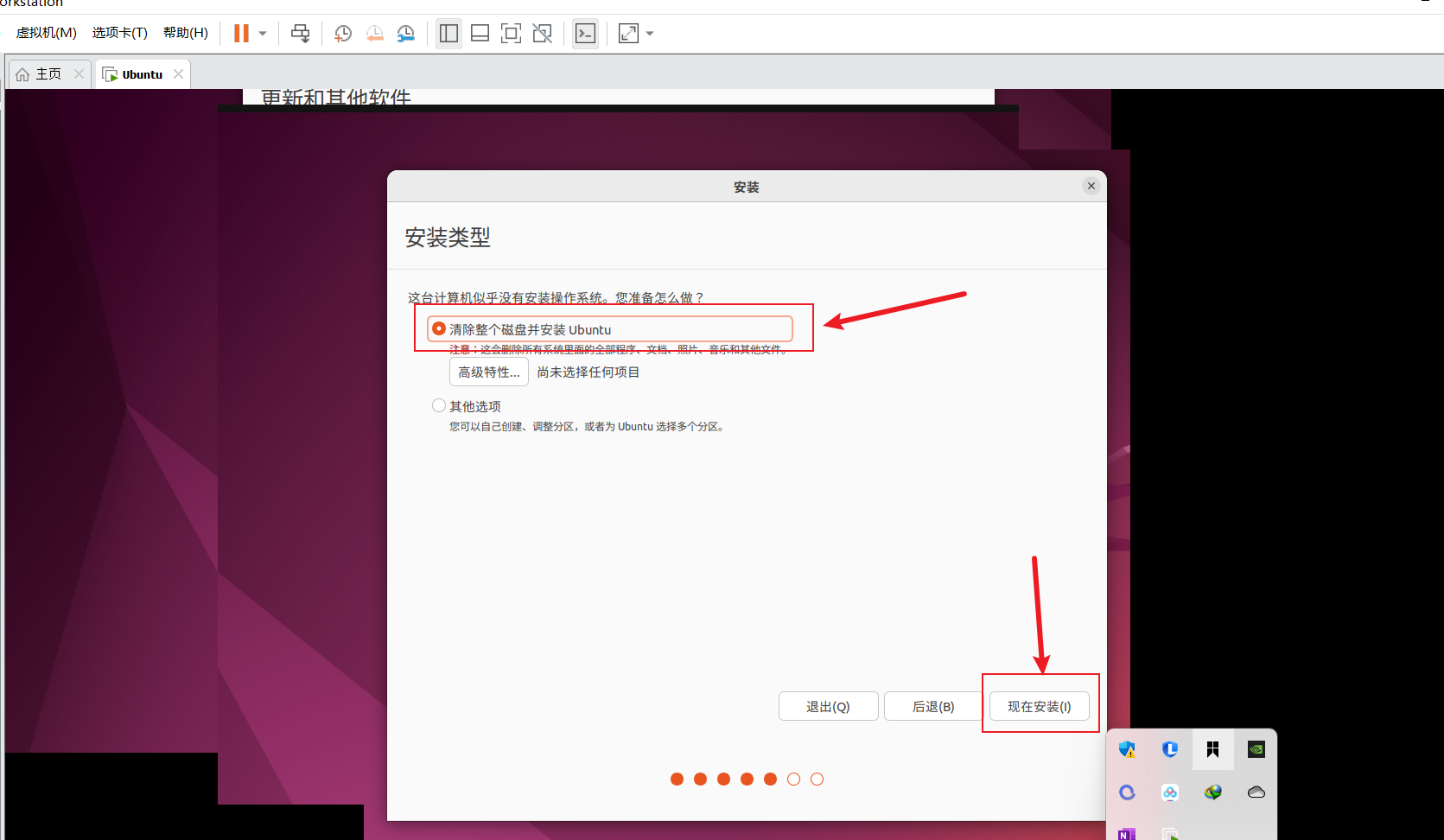
Task: Close the Ubuntu tab
Action: click(x=178, y=74)
